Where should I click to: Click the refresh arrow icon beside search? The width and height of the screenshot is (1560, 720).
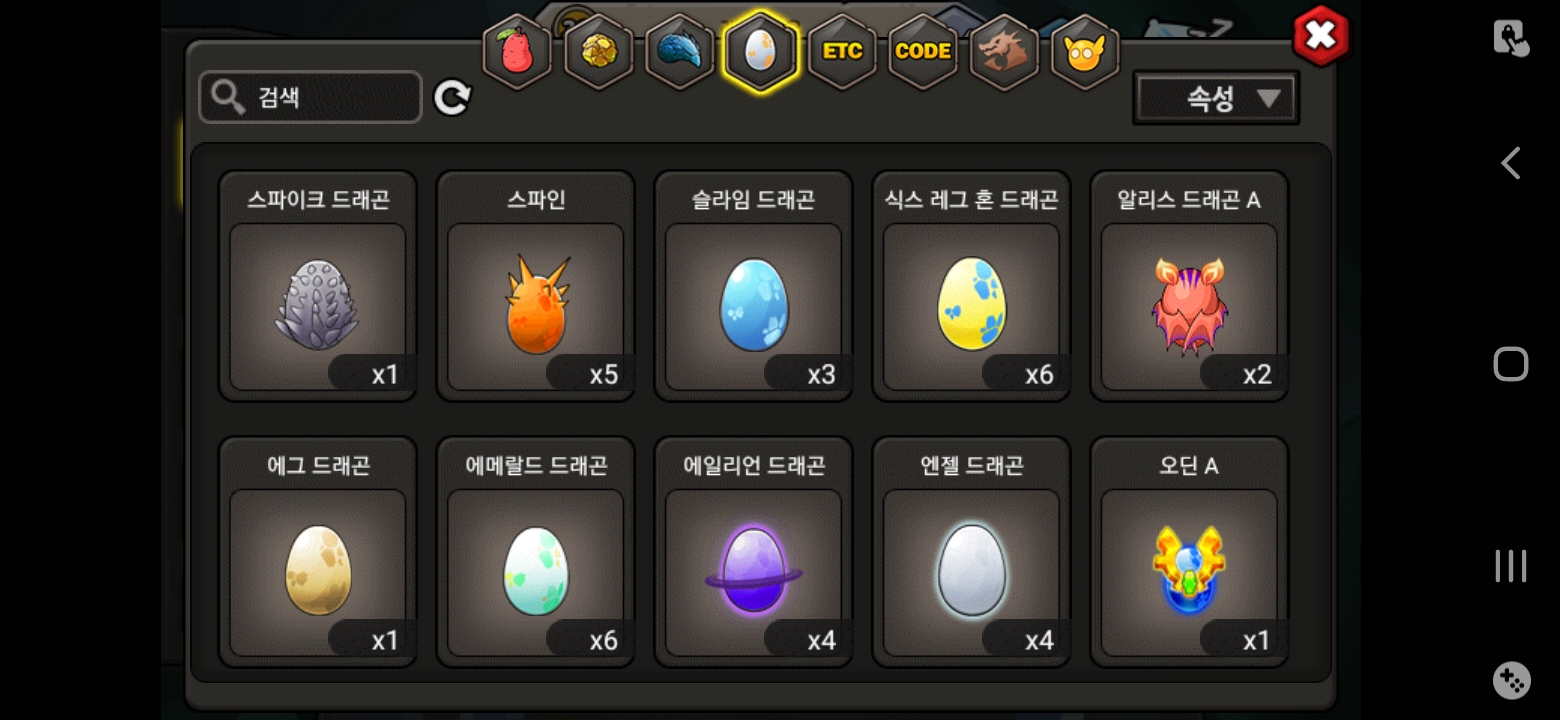[452, 97]
